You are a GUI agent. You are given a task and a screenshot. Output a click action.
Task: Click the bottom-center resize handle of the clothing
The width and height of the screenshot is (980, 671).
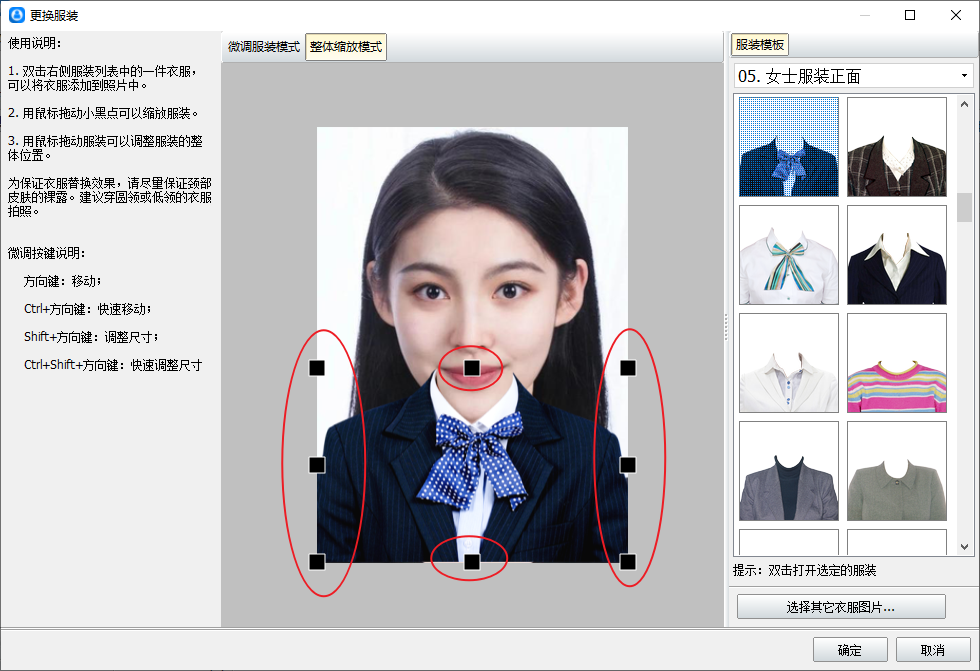(472, 562)
